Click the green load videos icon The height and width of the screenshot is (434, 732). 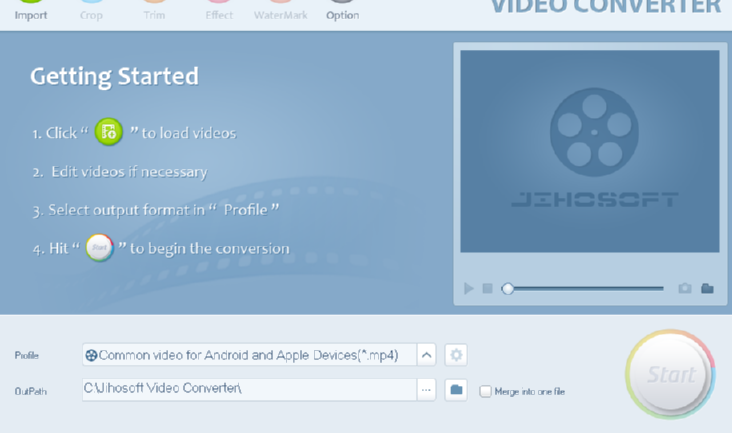click(109, 132)
